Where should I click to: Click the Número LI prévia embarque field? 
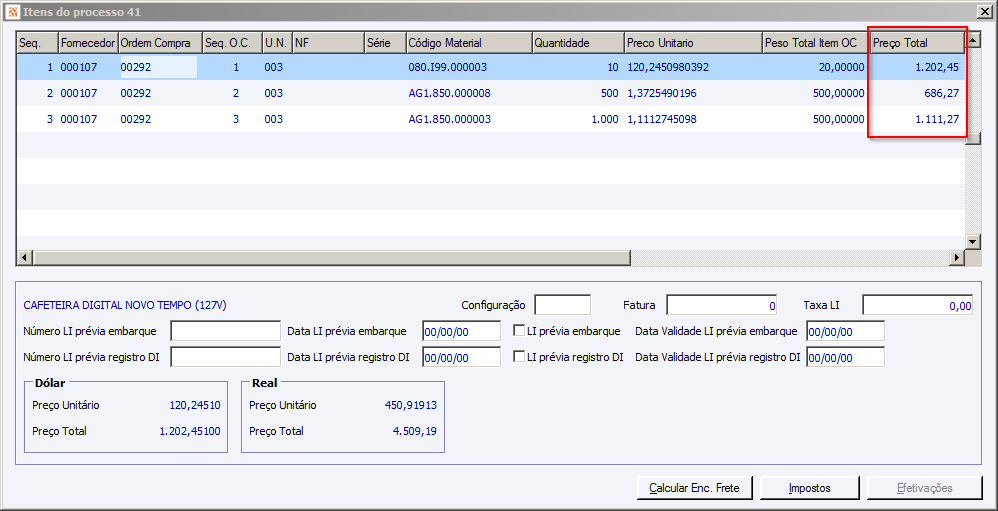click(x=225, y=331)
